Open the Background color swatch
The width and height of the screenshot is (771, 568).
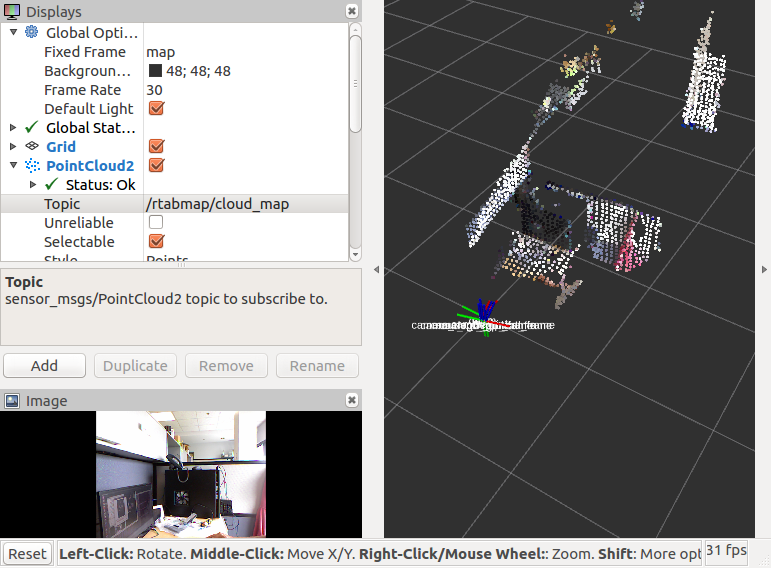(155, 71)
